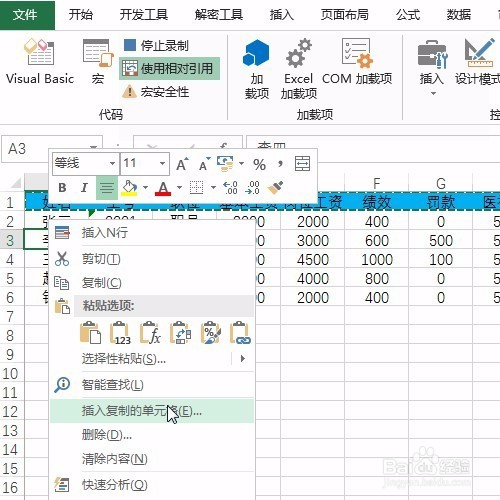Open COM Add-ins (COM加载项)
Image resolution: width=500 pixels, height=500 pixels.
(x=357, y=62)
